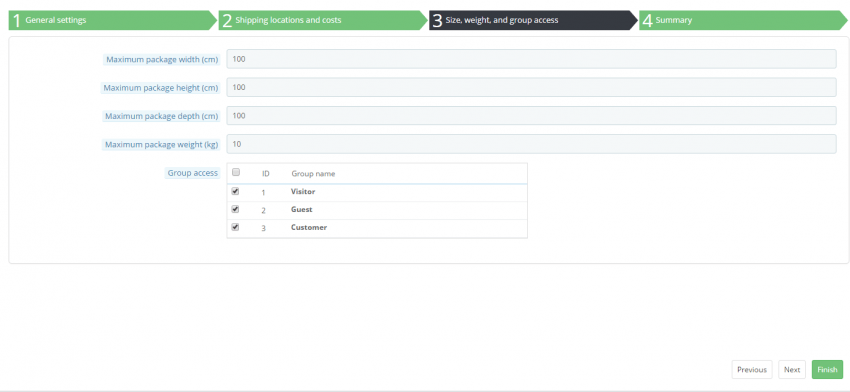Click ID 1 in Visitor row
Screen dimensions: 850x392
point(264,192)
